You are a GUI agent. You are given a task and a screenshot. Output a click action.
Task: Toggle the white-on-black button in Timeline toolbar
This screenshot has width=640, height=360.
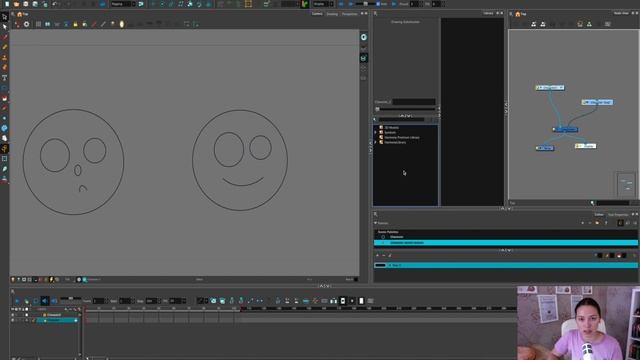(343, 301)
